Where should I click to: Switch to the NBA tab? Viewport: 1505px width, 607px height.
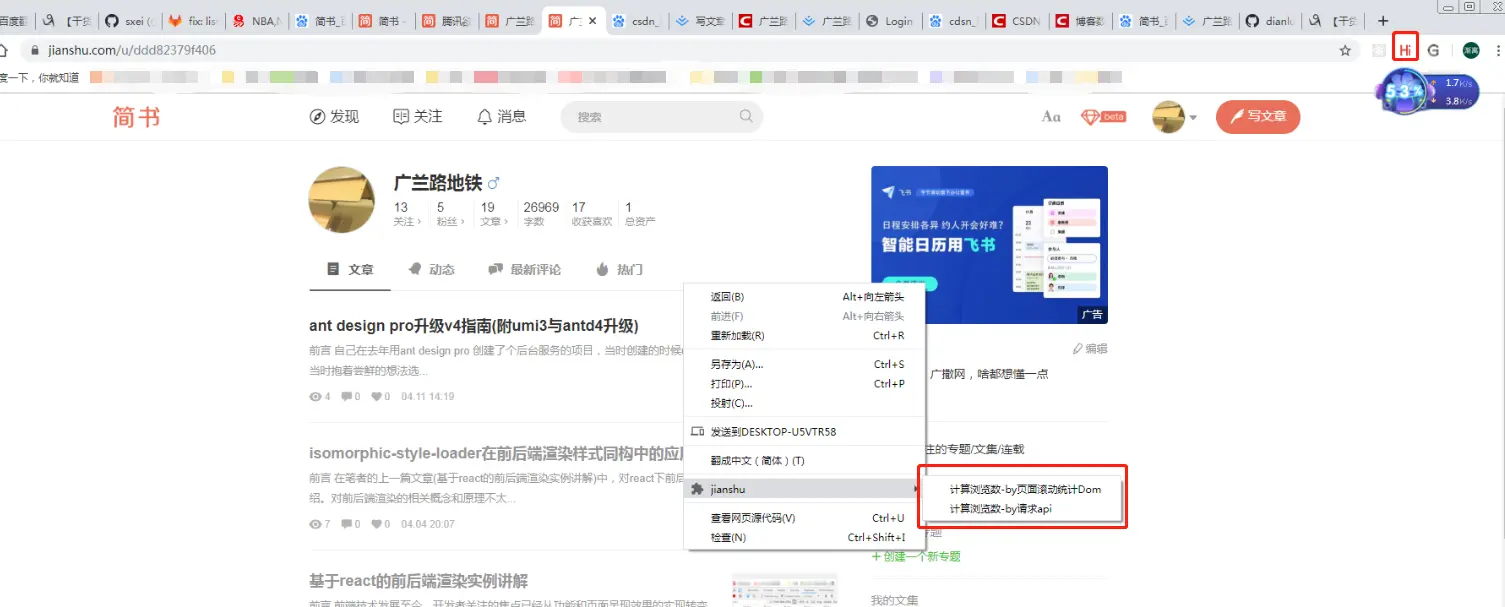coord(255,20)
